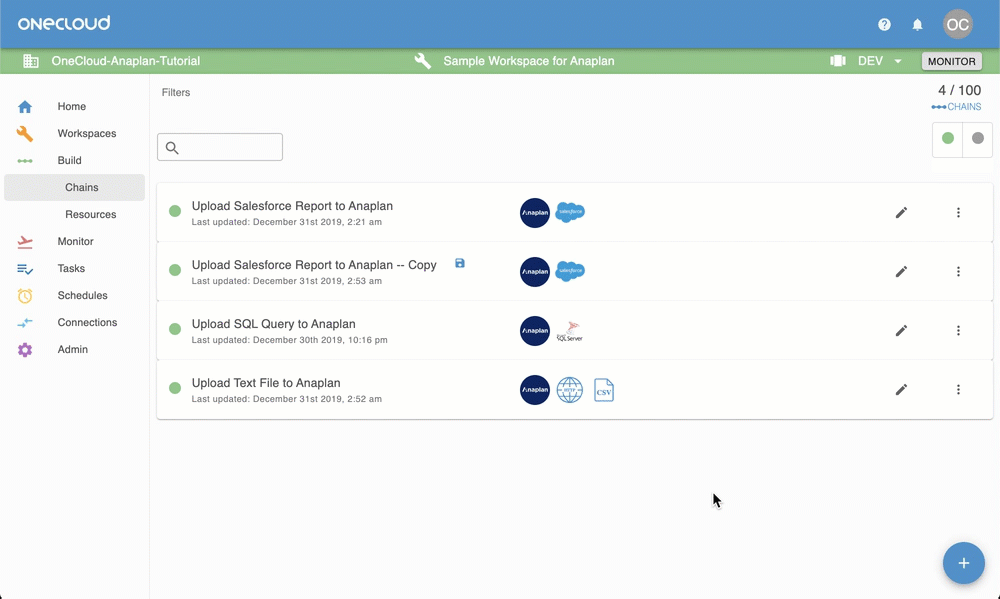This screenshot has width=1000, height=599.
Task: Expand the DEV environment dropdown arrow
Action: click(897, 61)
